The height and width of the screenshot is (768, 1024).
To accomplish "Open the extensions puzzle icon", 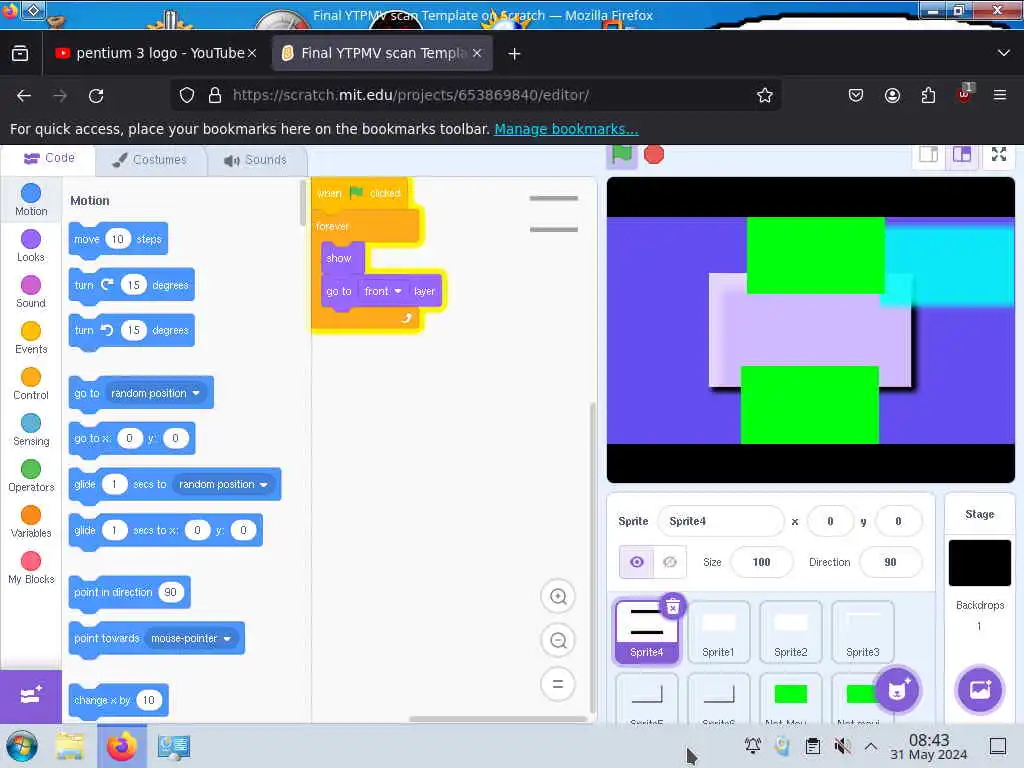I will click(x=928, y=95).
